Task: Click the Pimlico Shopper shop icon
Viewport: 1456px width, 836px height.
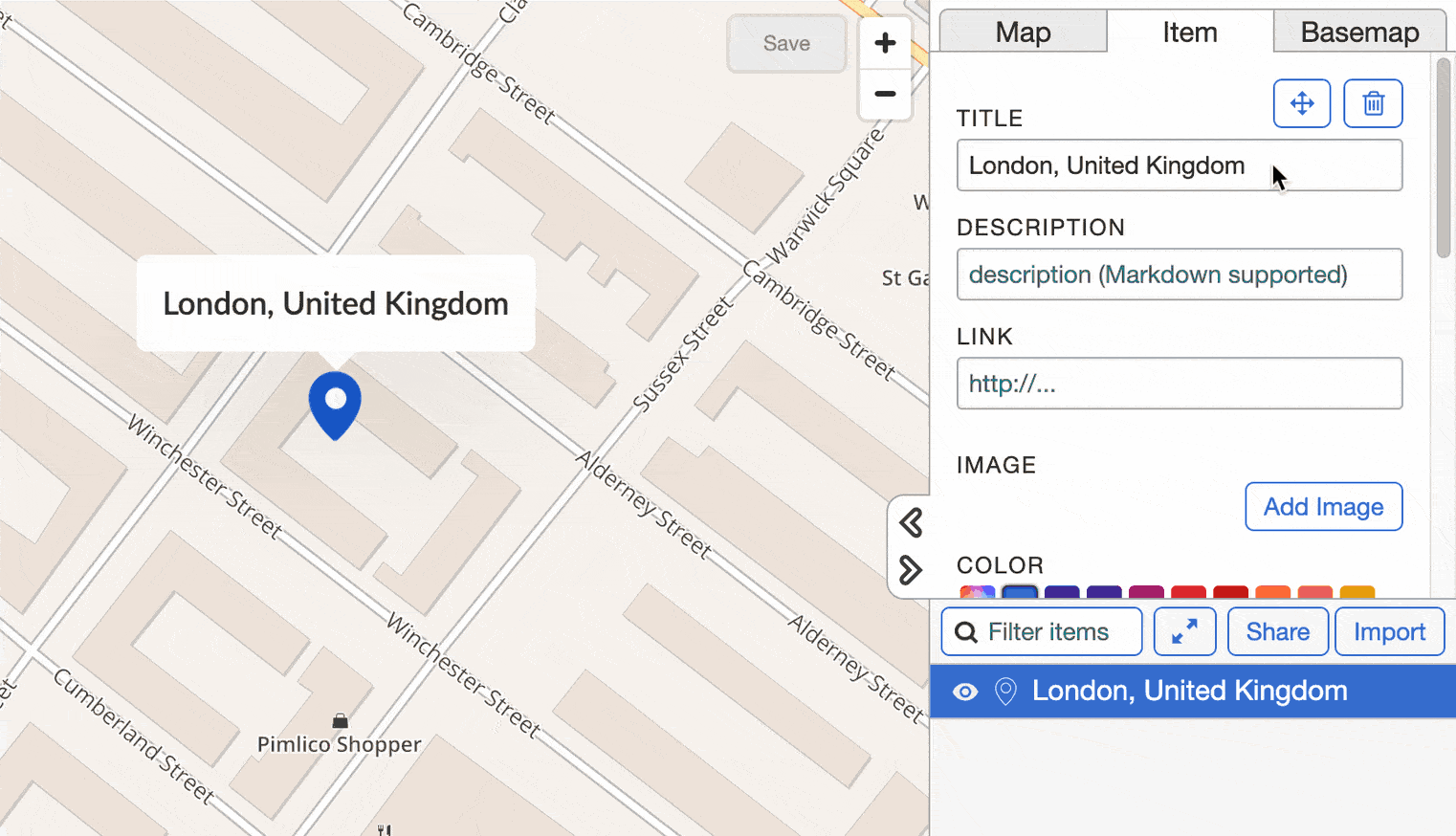Action: pyautogui.click(x=340, y=721)
